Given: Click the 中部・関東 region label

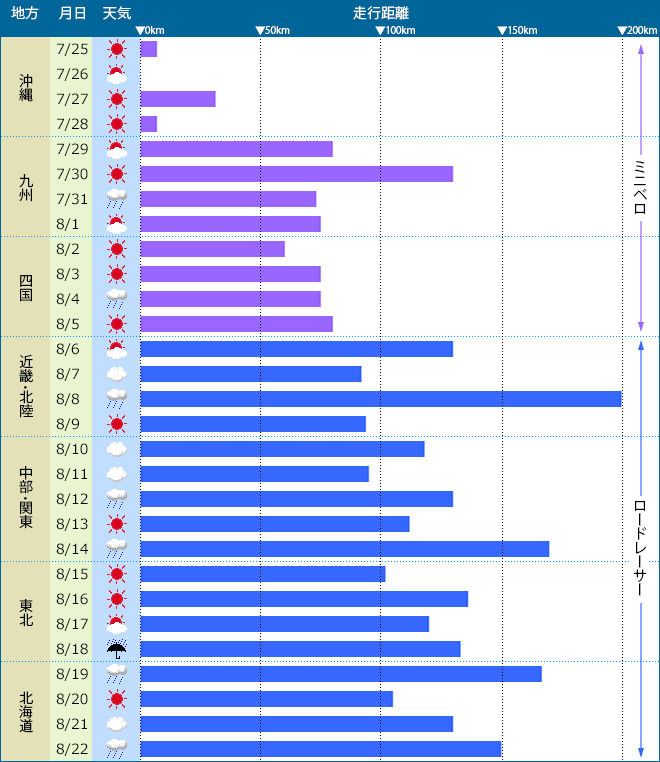Looking at the screenshot, I should click(x=26, y=498).
